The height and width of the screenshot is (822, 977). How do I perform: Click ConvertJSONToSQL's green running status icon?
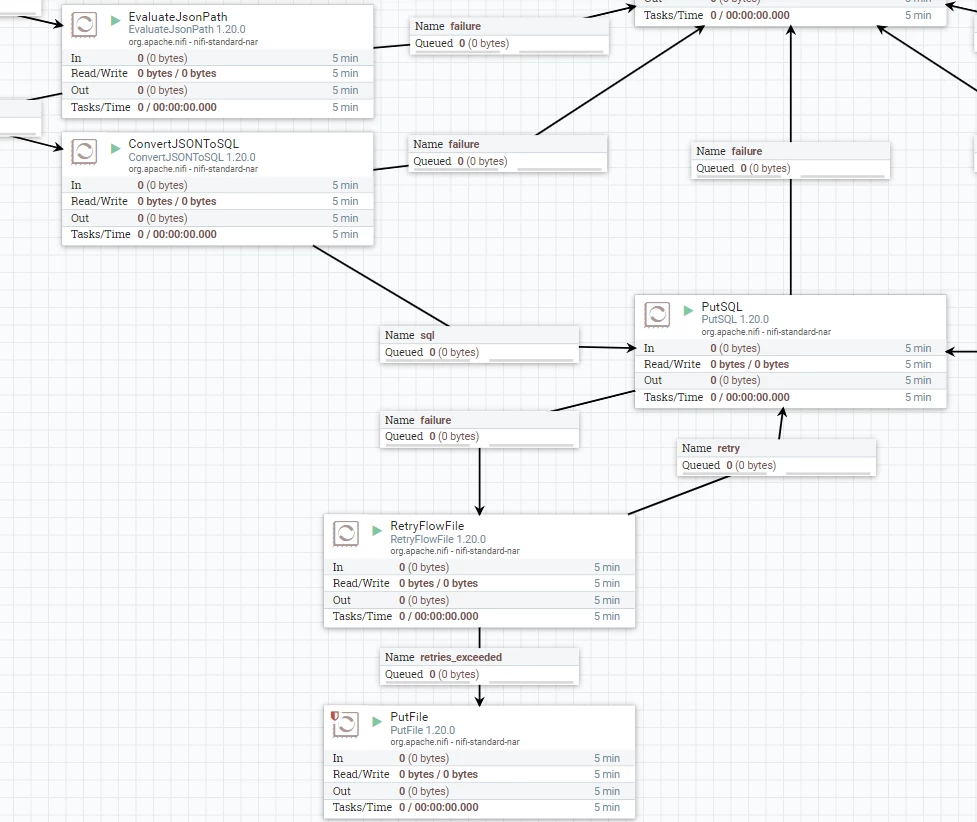click(x=115, y=148)
